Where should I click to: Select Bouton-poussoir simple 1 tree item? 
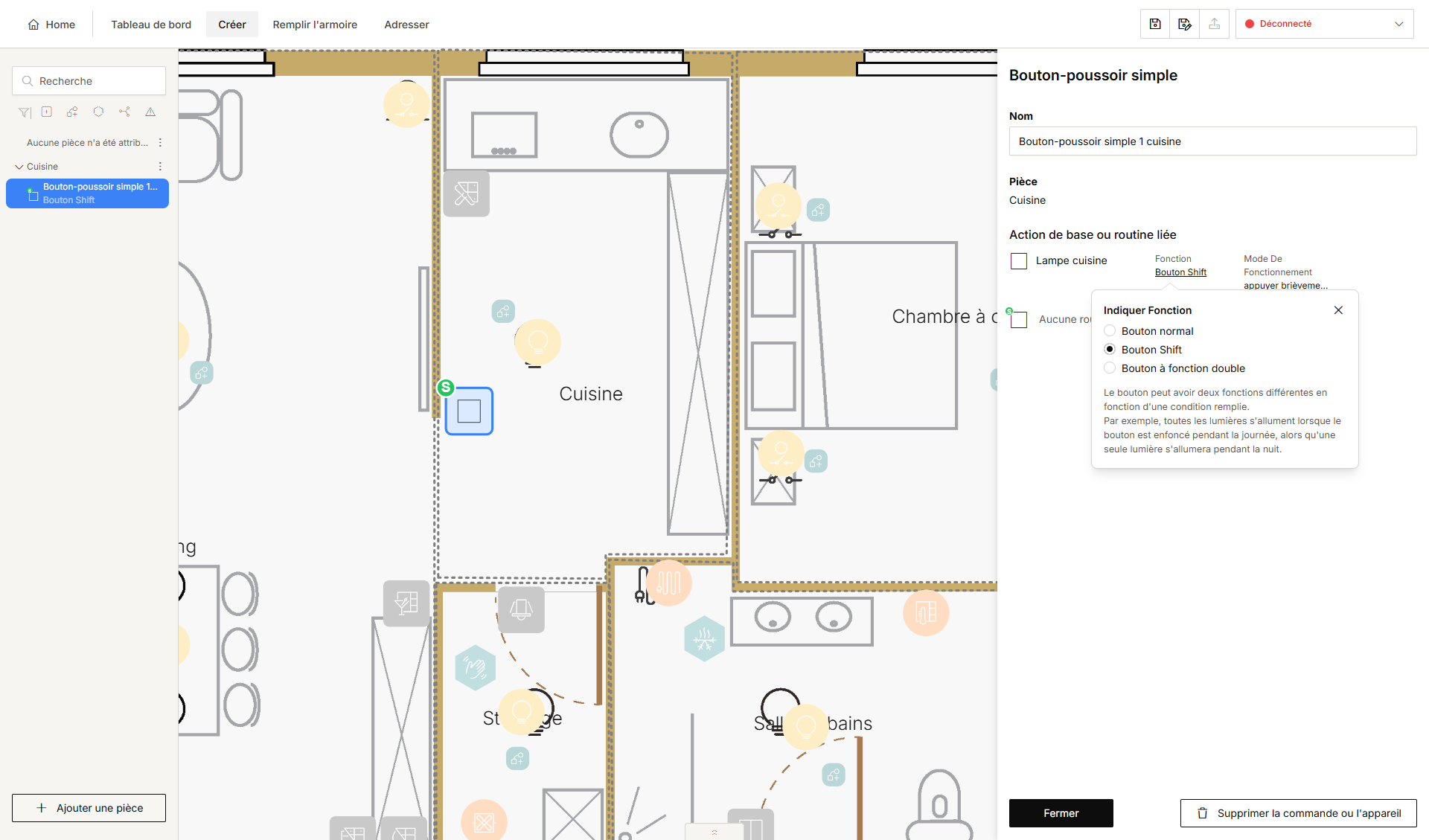coord(88,193)
